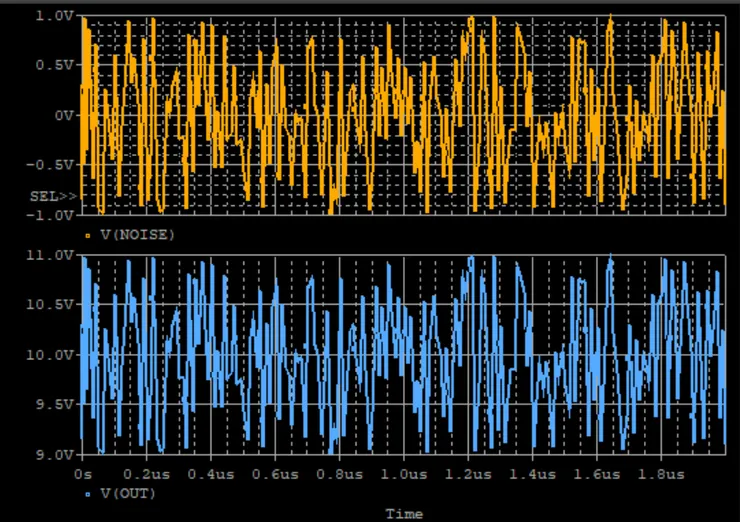Click the 10.5V axis label
This screenshot has height=522, width=740.
click(x=50, y=304)
